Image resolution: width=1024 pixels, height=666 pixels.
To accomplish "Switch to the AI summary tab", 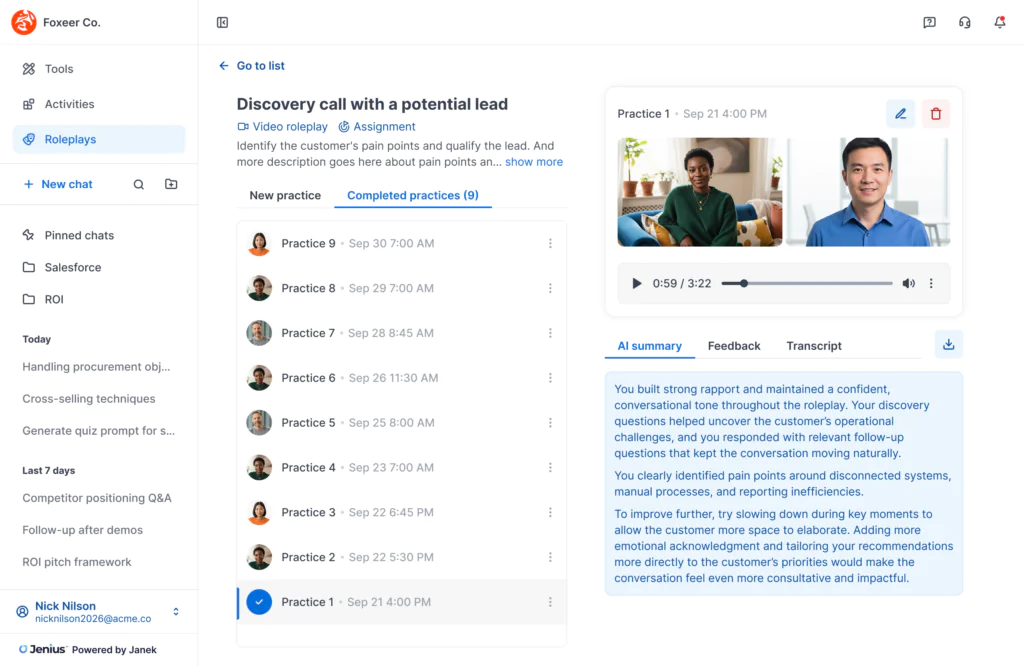I will pyautogui.click(x=649, y=346).
